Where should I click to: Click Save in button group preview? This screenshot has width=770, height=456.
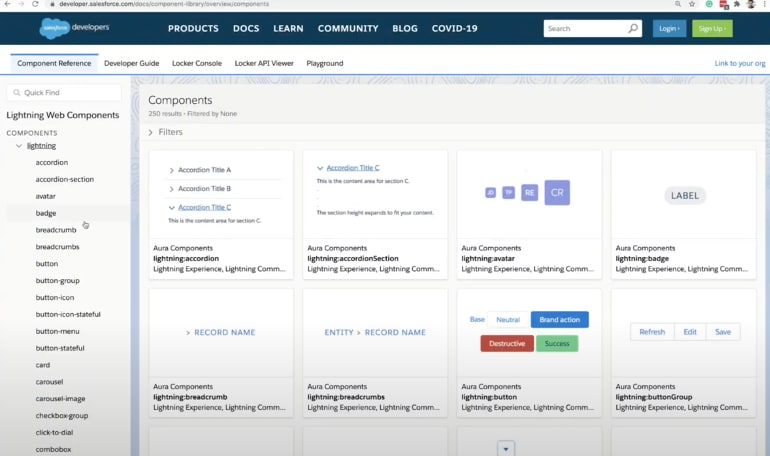coord(723,332)
